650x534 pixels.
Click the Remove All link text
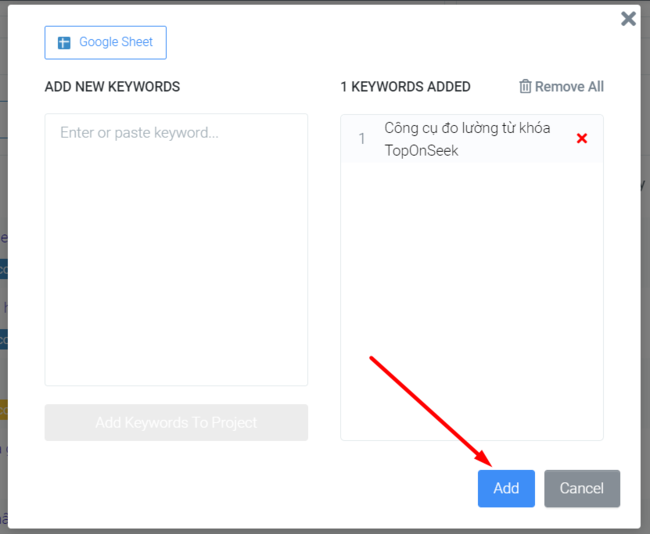coord(569,87)
